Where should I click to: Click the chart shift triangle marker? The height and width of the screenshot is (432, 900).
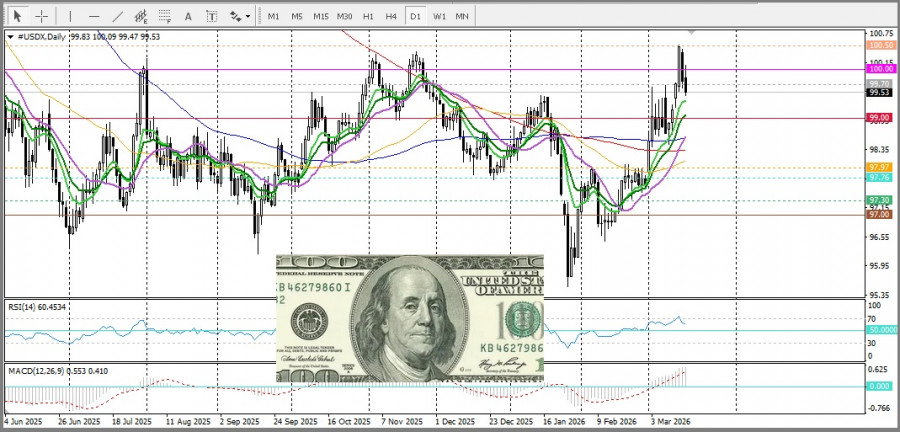pyautogui.click(x=692, y=32)
